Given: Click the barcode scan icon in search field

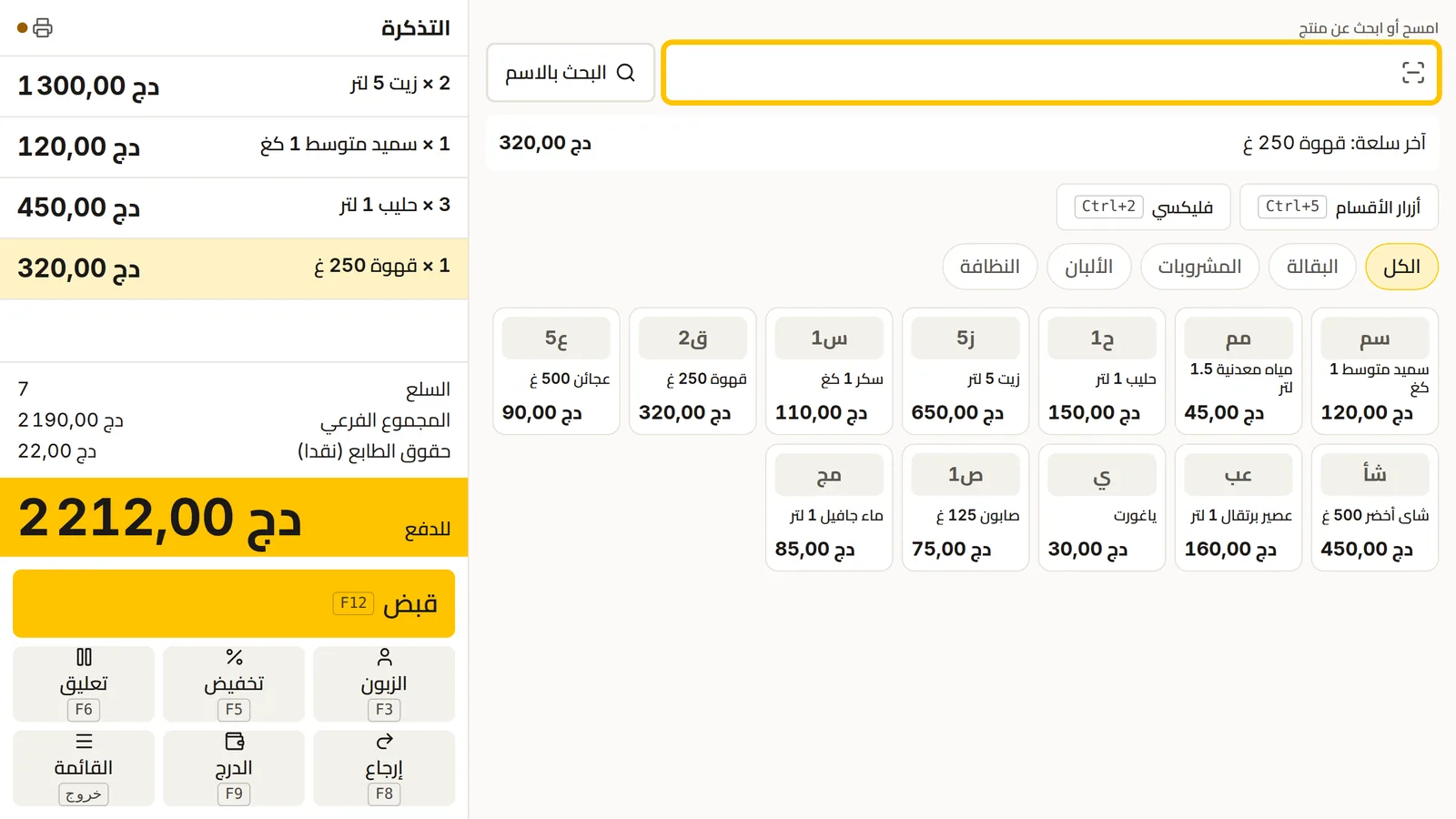Looking at the screenshot, I should click(x=1412, y=73).
